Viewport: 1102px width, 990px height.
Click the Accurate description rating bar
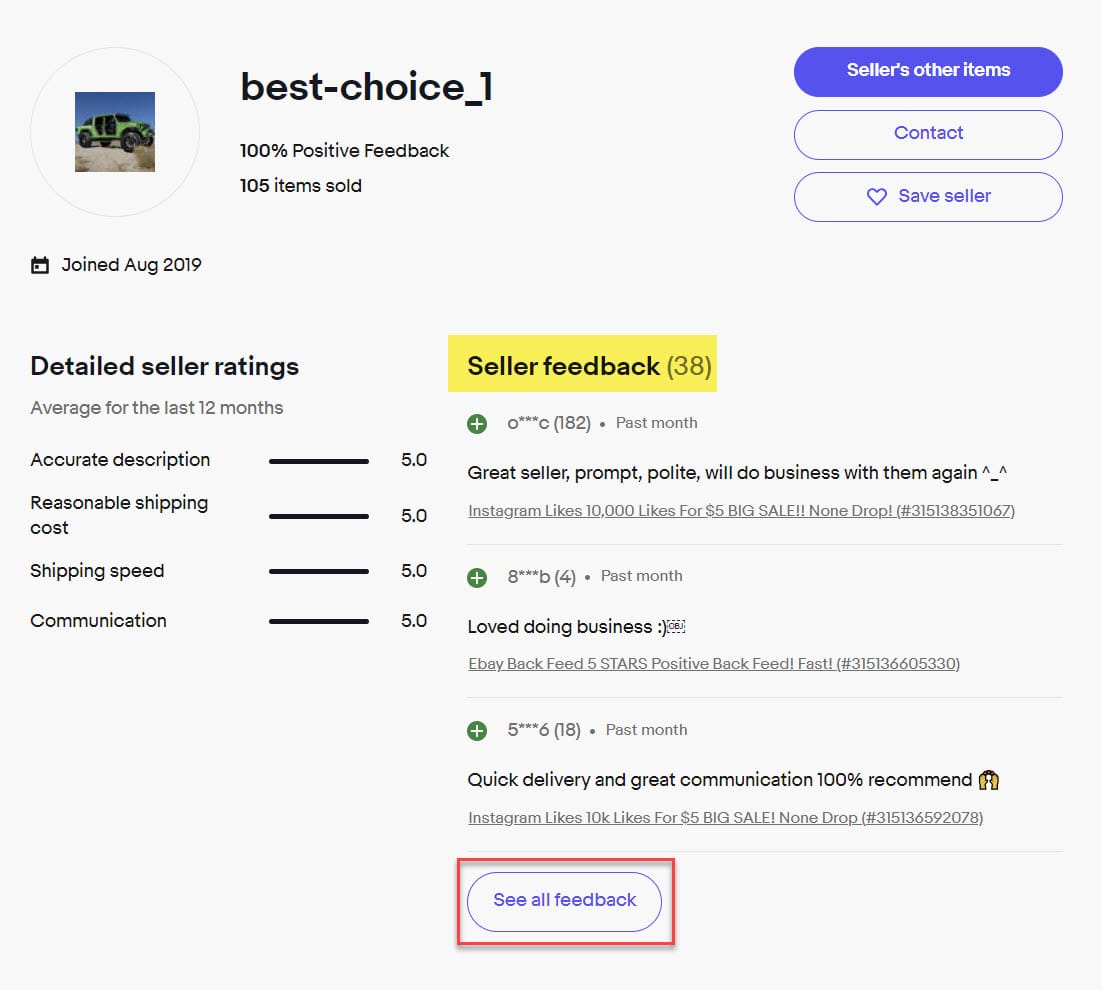pos(318,461)
